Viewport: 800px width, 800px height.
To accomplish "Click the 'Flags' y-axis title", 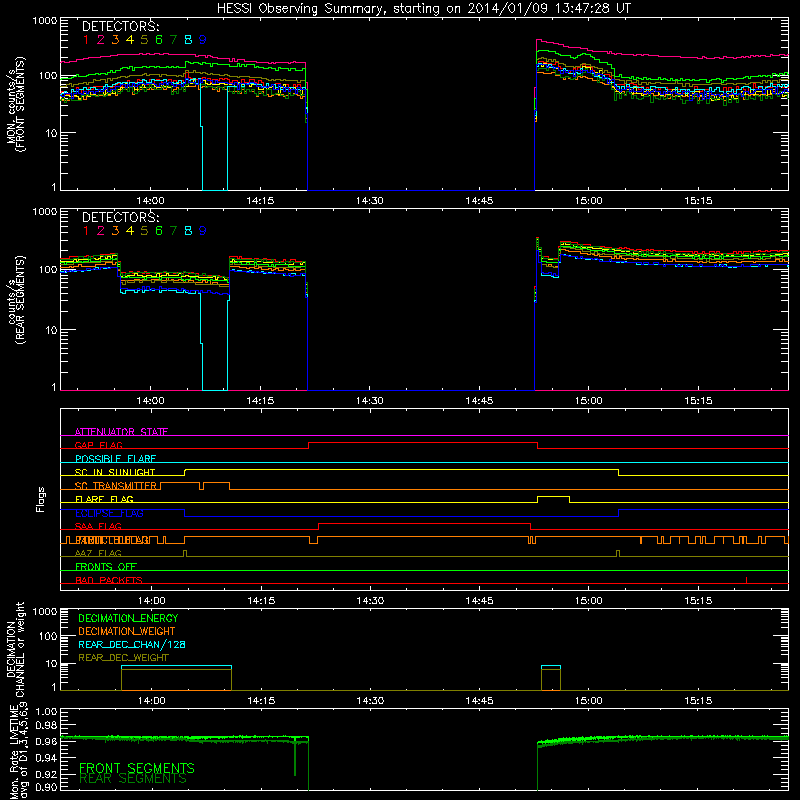I will (41, 499).
